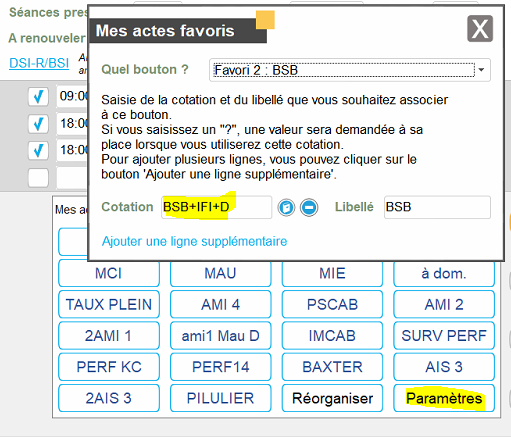Select the SURV PERF favorite button

click(444, 336)
